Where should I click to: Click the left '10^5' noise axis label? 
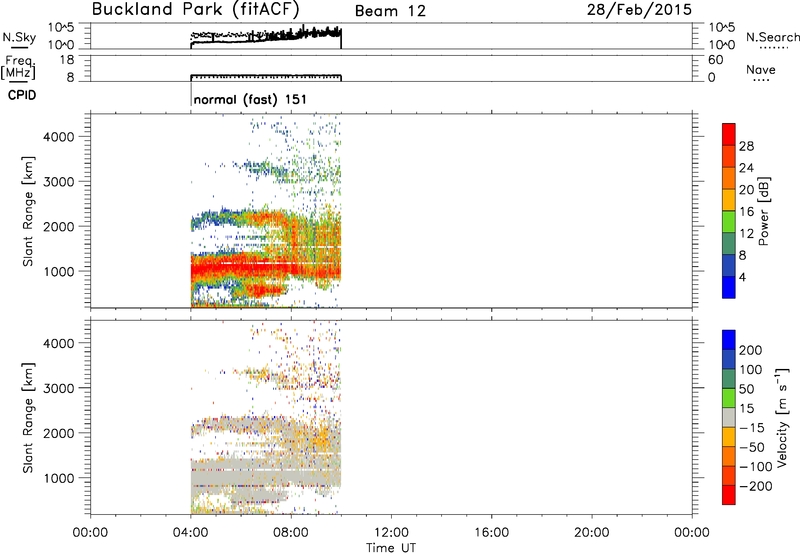pyautogui.click(x=61, y=28)
